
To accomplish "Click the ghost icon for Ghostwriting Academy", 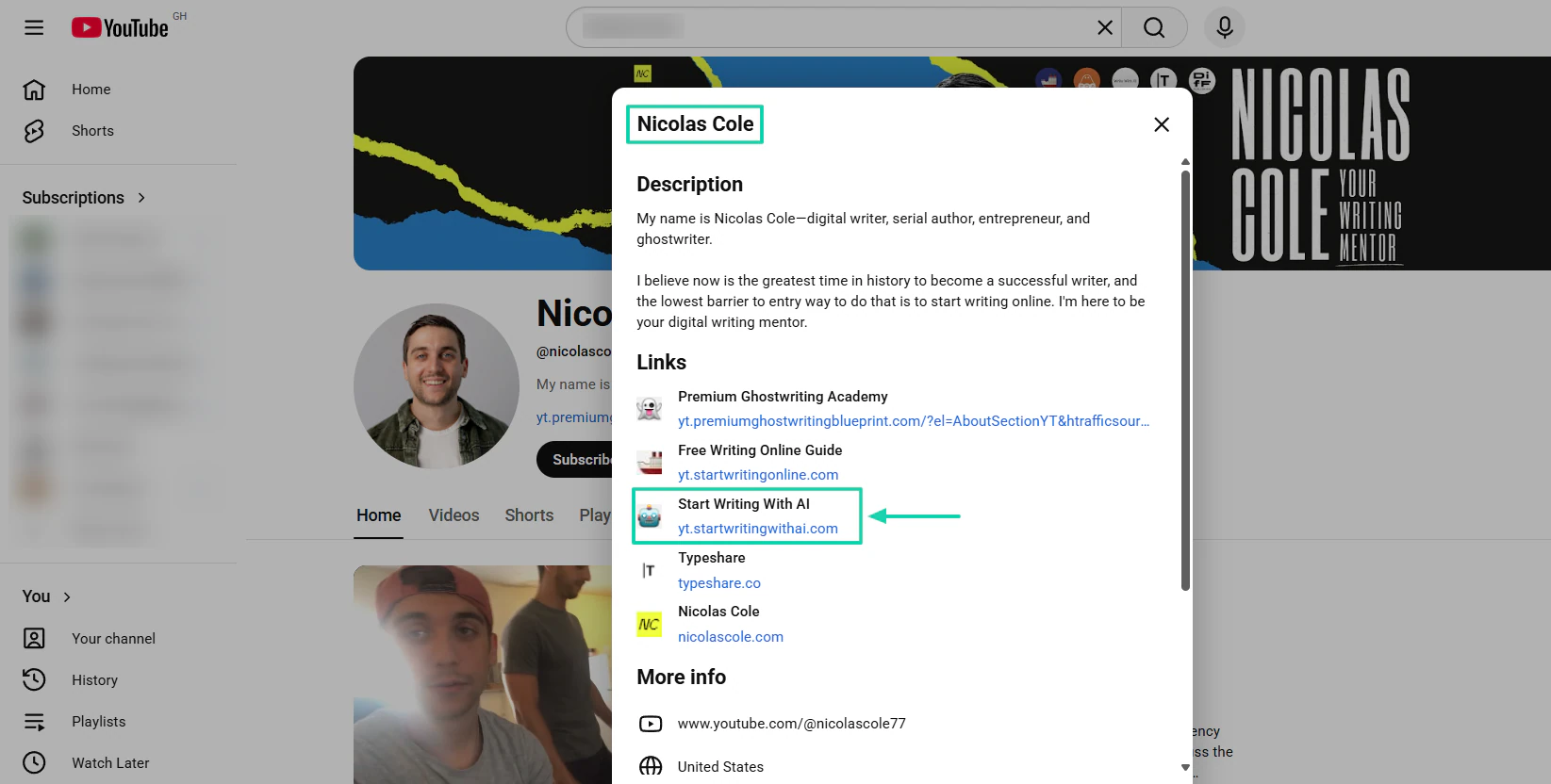I will pyautogui.click(x=650, y=409).
